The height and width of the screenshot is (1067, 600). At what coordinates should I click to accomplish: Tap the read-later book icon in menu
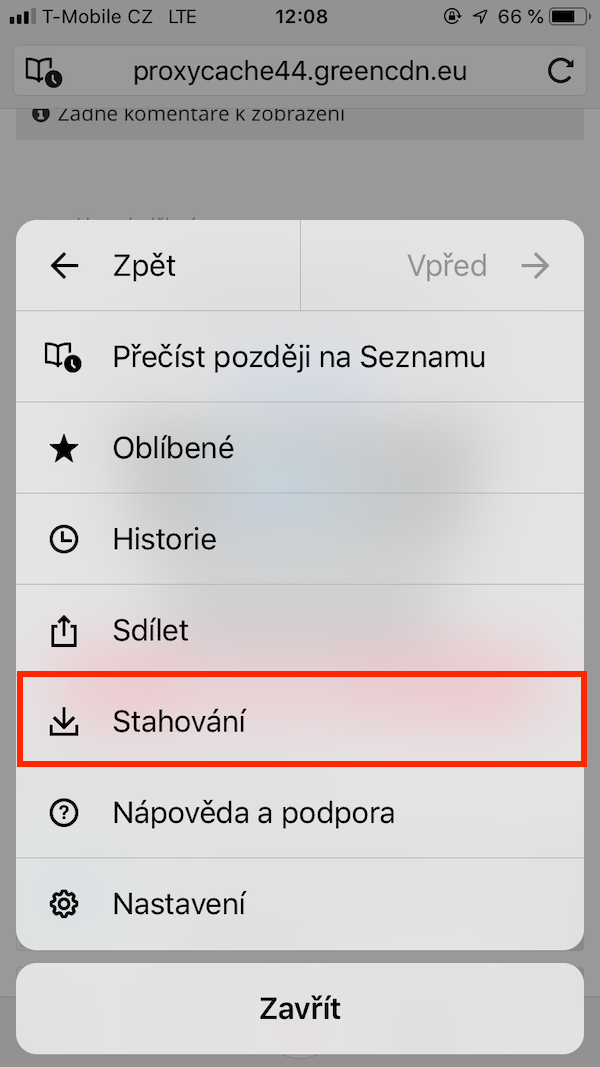64,357
